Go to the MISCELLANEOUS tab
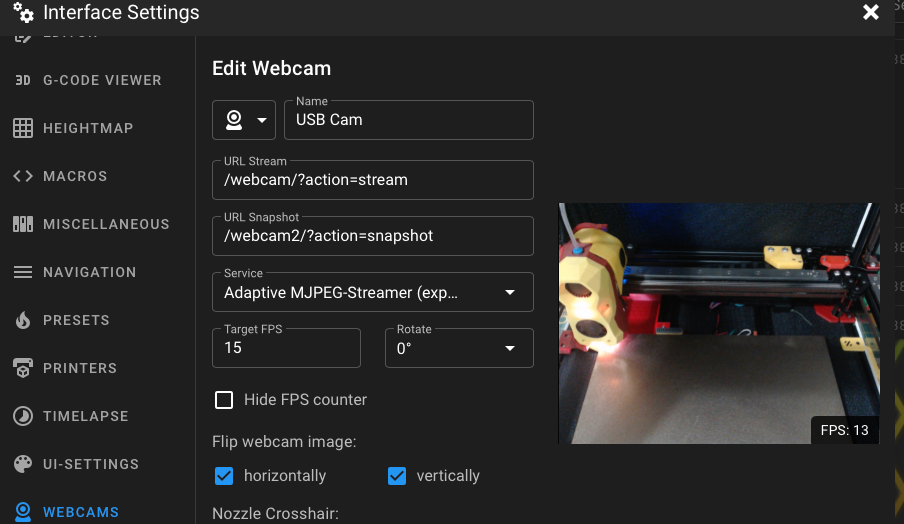904x524 pixels. 97,224
